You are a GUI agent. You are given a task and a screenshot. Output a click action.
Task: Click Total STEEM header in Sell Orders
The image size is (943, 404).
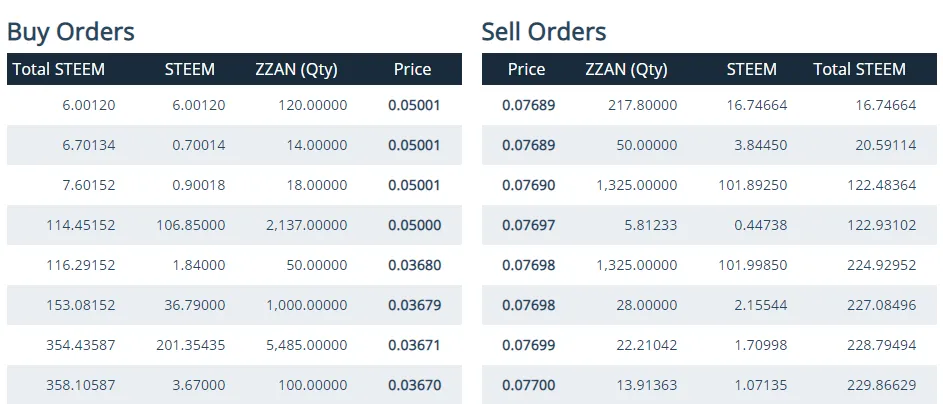pos(859,69)
